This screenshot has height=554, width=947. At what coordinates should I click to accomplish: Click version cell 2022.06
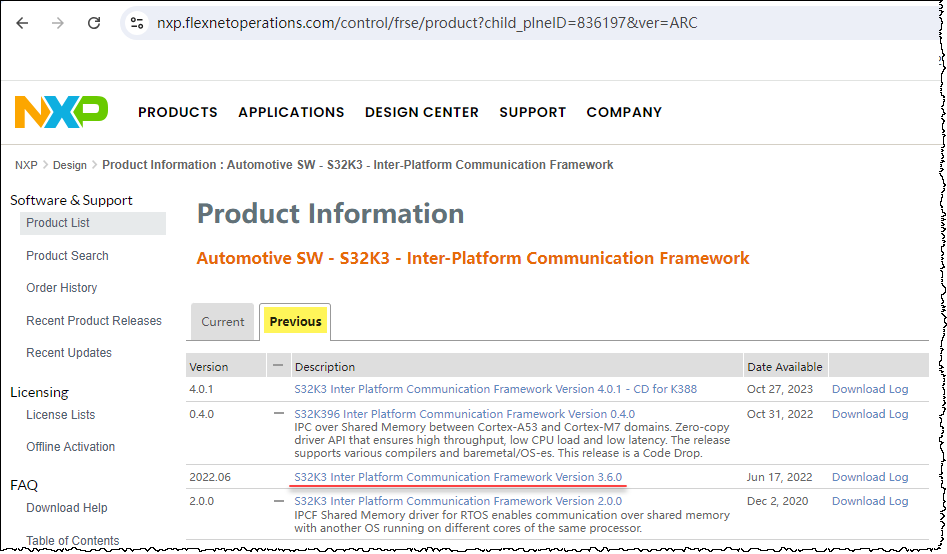[x=210, y=477]
